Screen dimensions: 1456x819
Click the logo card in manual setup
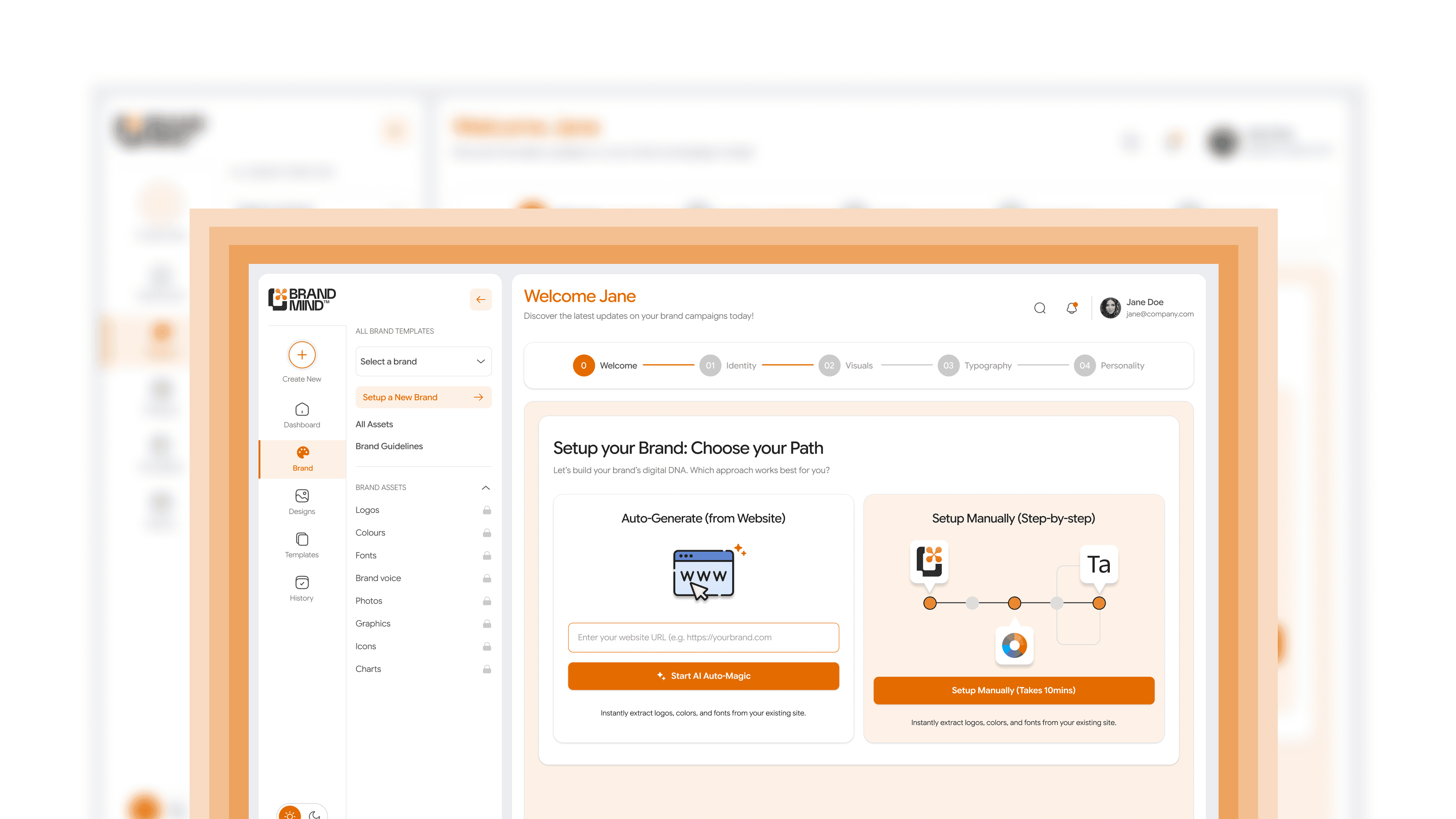(929, 561)
